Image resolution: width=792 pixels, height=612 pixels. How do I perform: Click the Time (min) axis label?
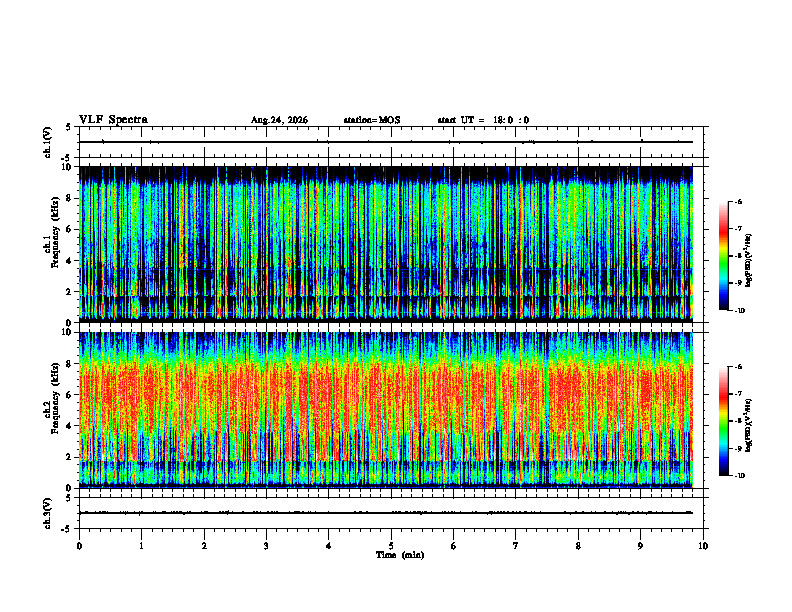(400, 555)
